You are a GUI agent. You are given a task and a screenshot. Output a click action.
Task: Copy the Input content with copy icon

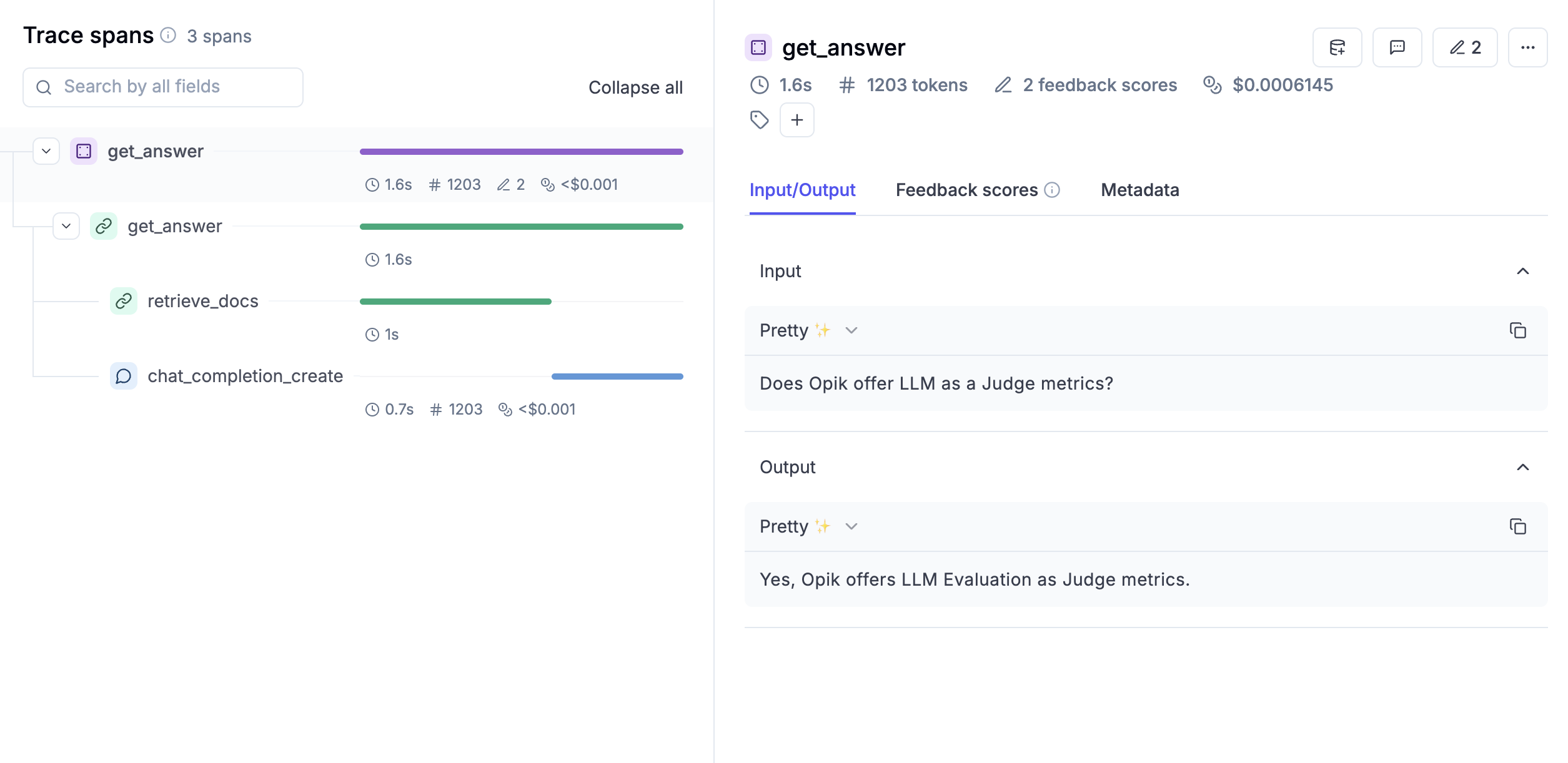point(1517,330)
